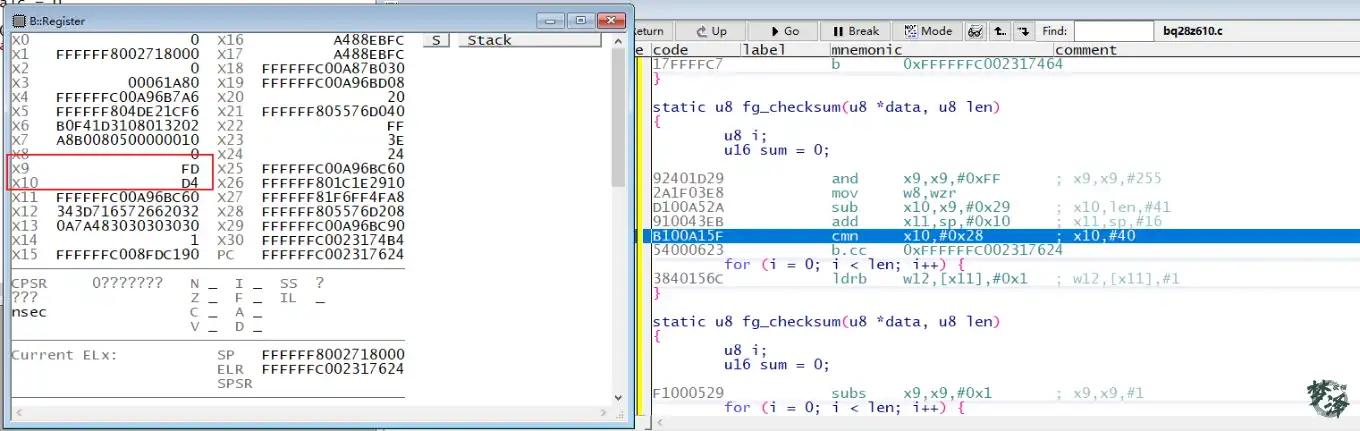Click the branch target 0xFFFFFFC002317464

tap(983, 64)
